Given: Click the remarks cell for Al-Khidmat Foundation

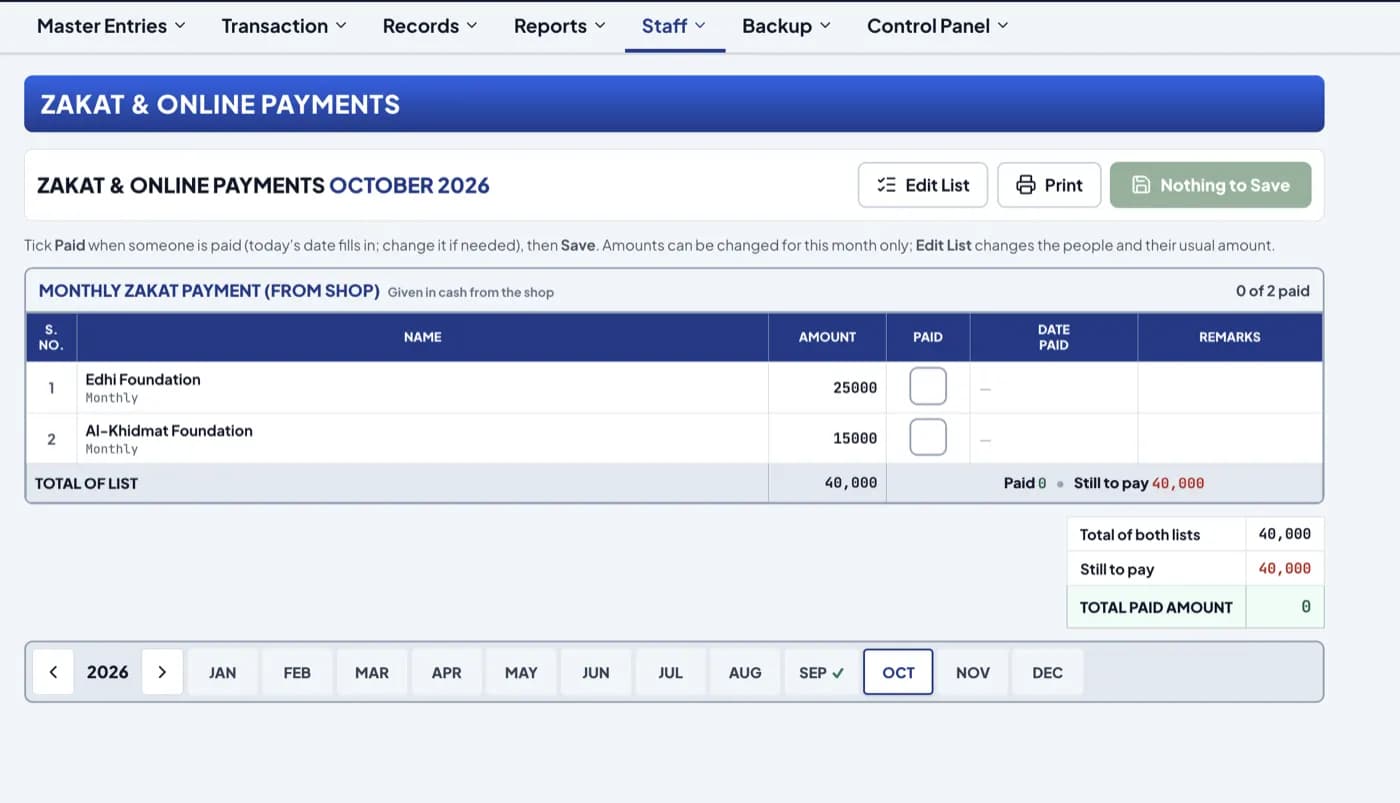Looking at the screenshot, I should 1230,438.
